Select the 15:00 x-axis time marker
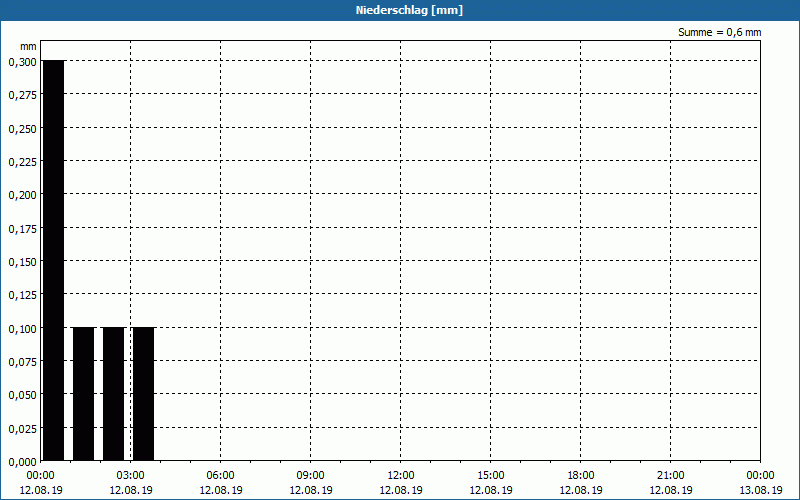 [491, 475]
